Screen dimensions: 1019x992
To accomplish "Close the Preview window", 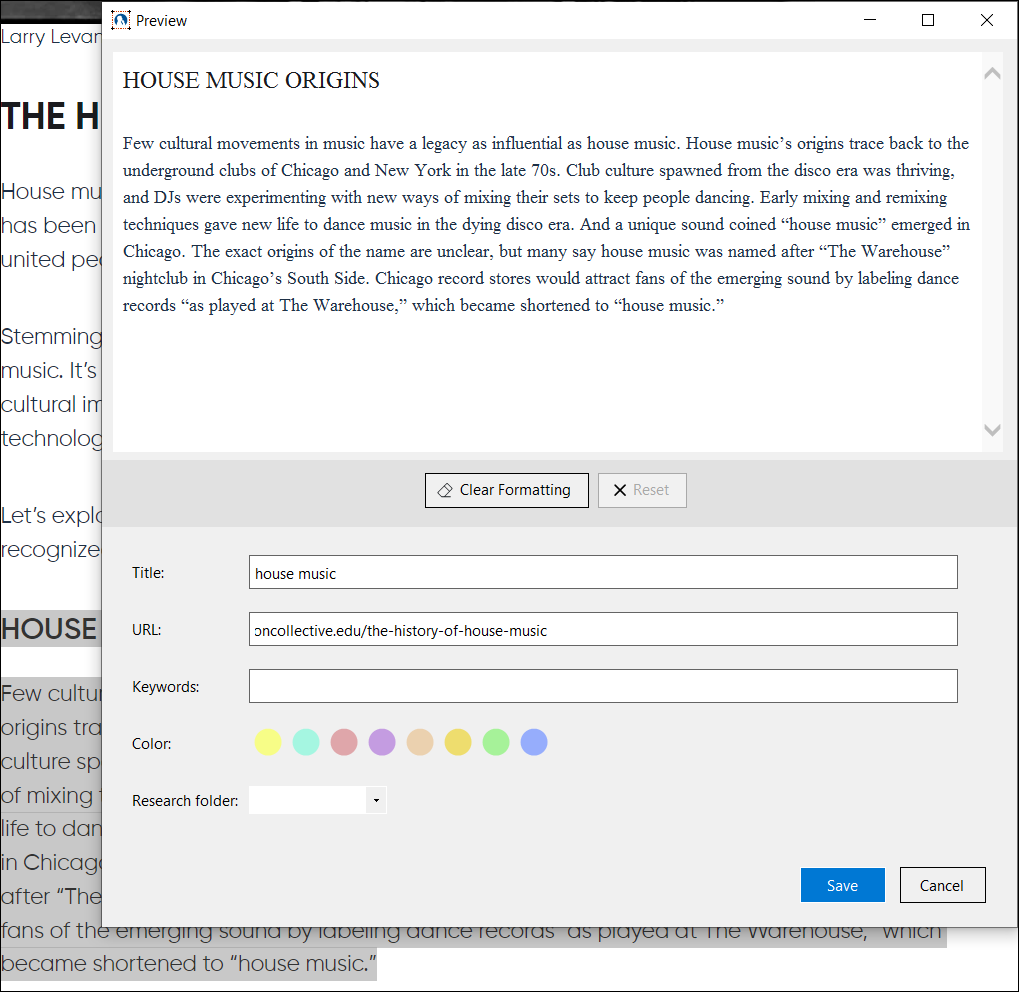I will pos(987,20).
